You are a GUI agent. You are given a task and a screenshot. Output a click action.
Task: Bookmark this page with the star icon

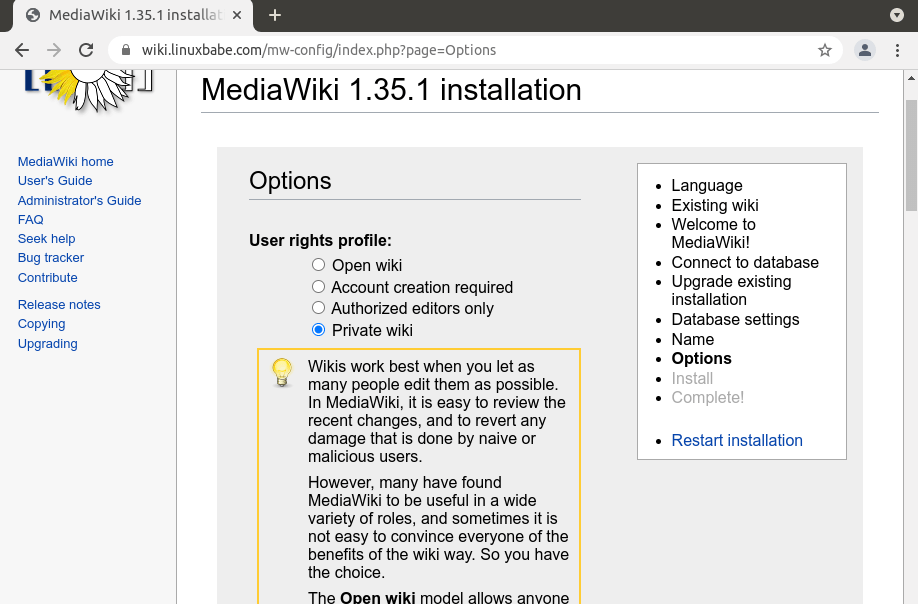pos(825,50)
